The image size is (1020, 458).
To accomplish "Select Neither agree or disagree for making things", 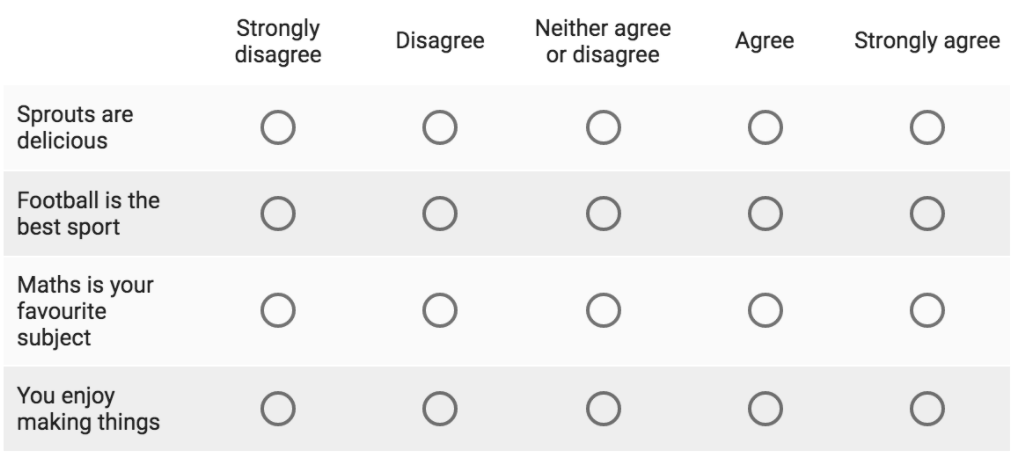I will [603, 409].
